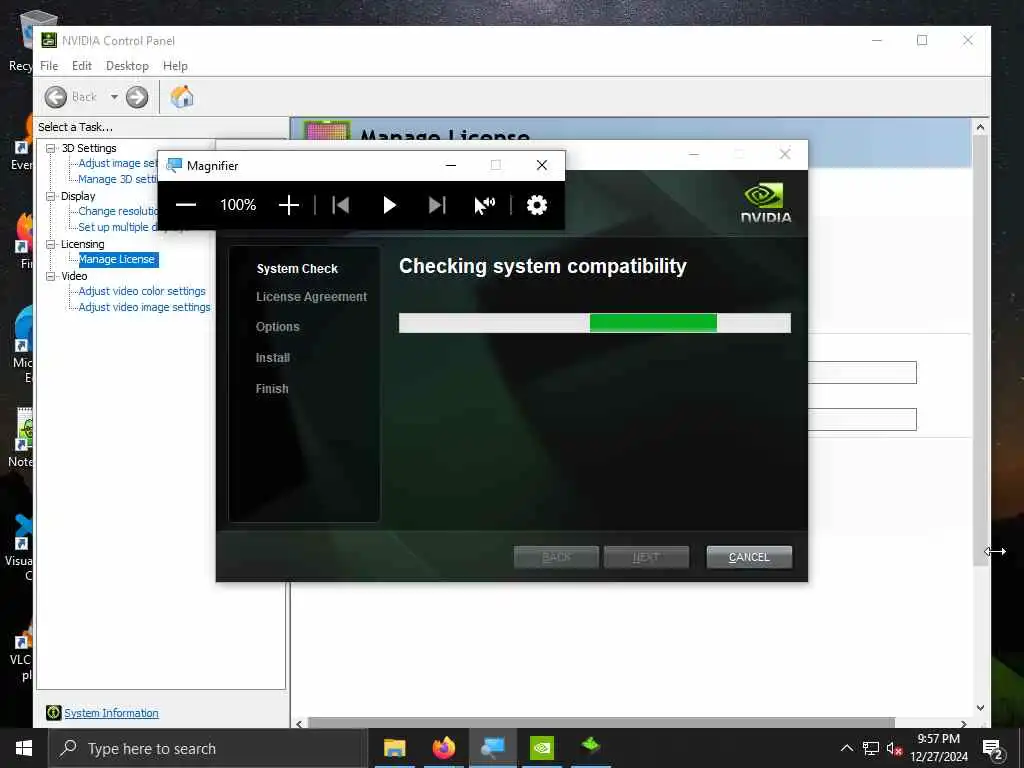Select Manage License tree item
The width and height of the screenshot is (1024, 768).
pyautogui.click(x=117, y=259)
